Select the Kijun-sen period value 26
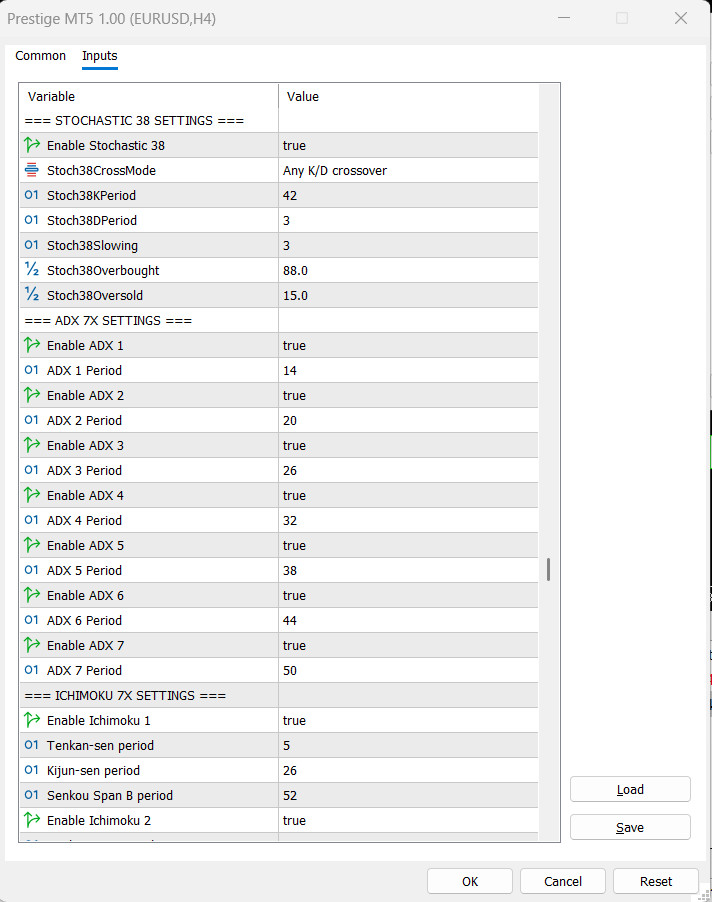Viewport: 712px width, 902px height. (x=408, y=770)
